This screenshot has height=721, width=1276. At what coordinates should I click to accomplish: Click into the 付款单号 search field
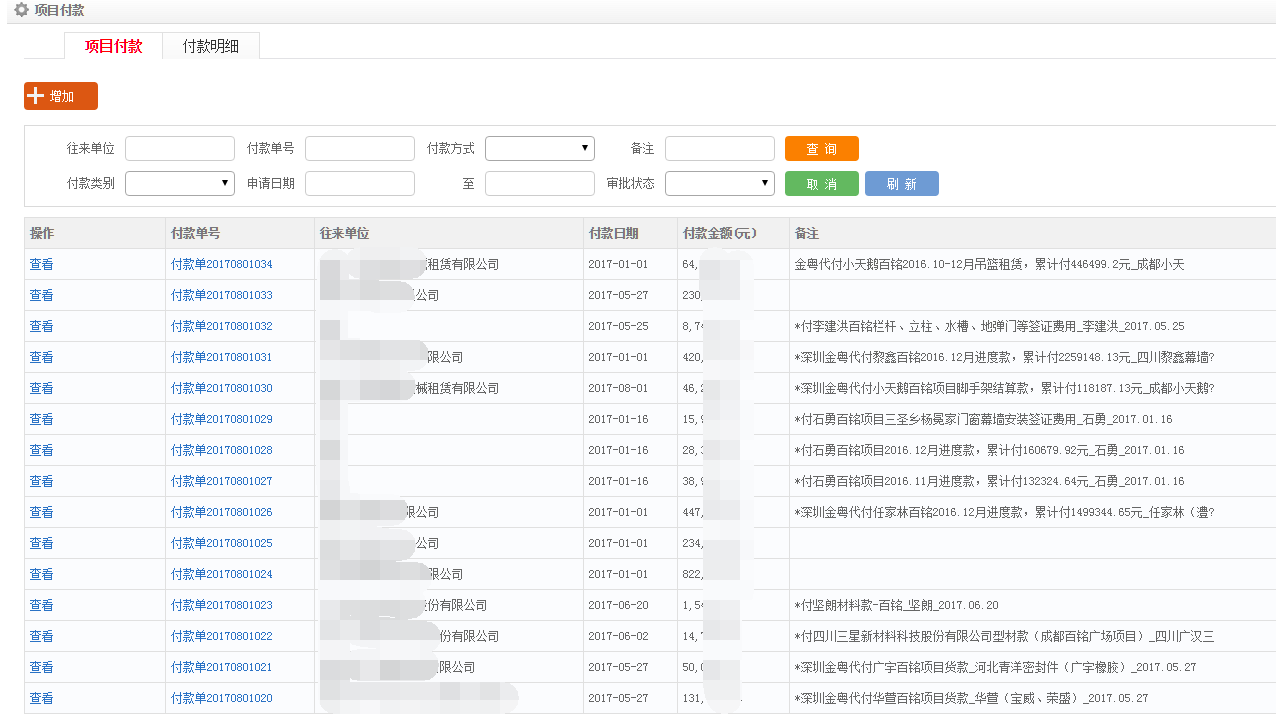[359, 149]
